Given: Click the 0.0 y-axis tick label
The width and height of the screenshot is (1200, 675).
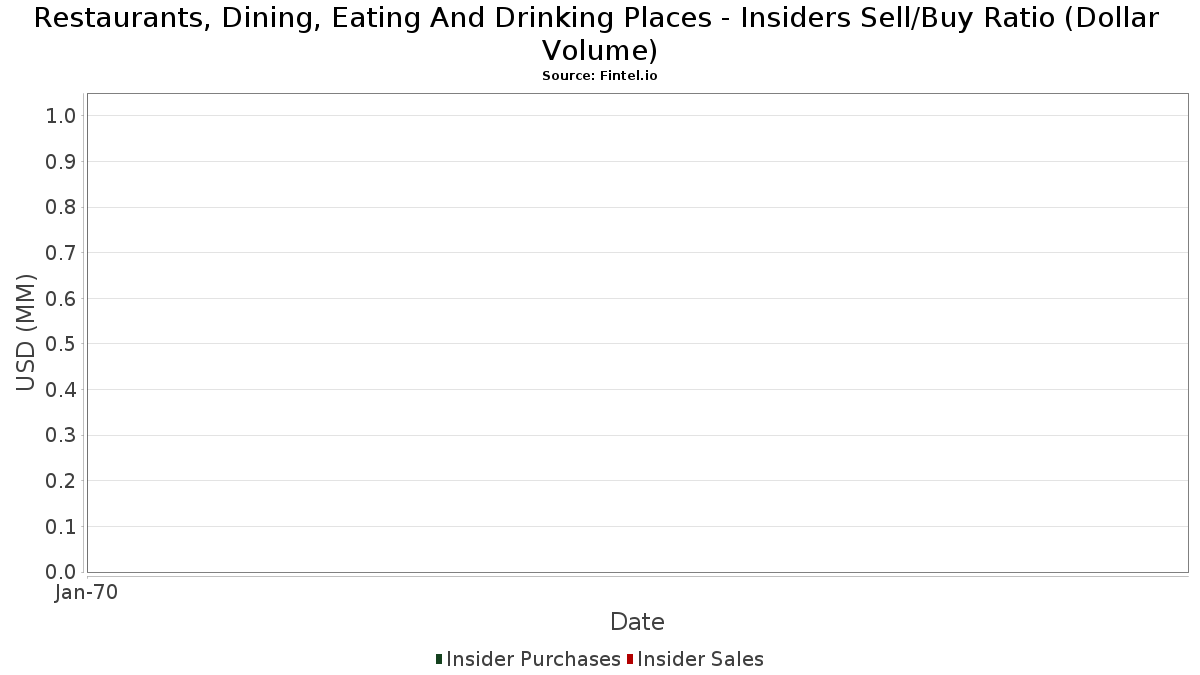Looking at the screenshot, I should click(x=61, y=572).
